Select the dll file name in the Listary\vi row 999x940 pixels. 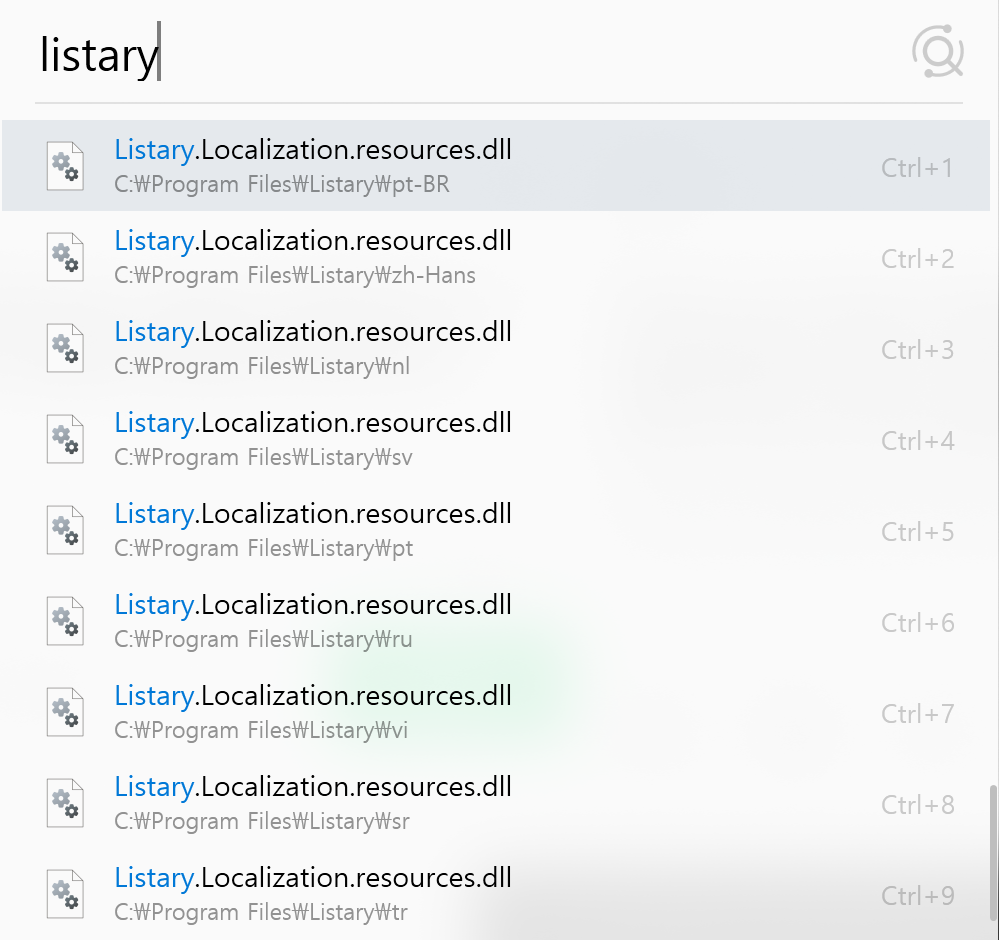coord(313,697)
